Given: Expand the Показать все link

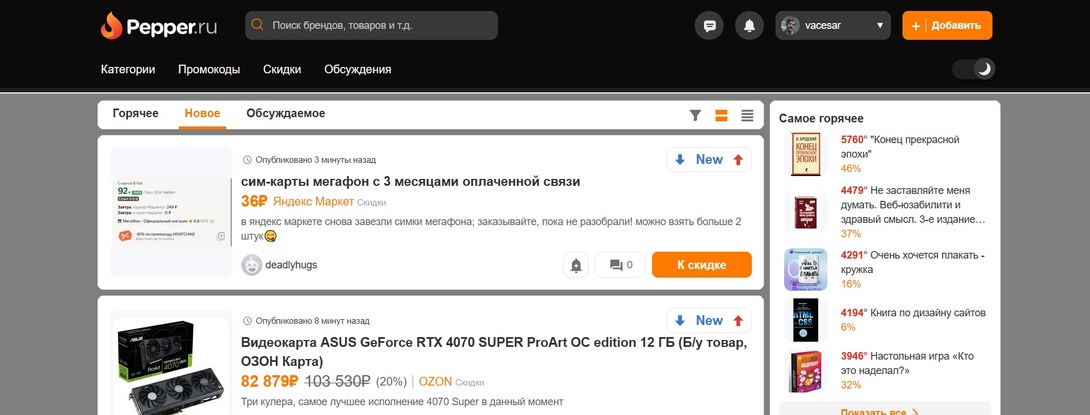Looking at the screenshot, I should [x=880, y=411].
